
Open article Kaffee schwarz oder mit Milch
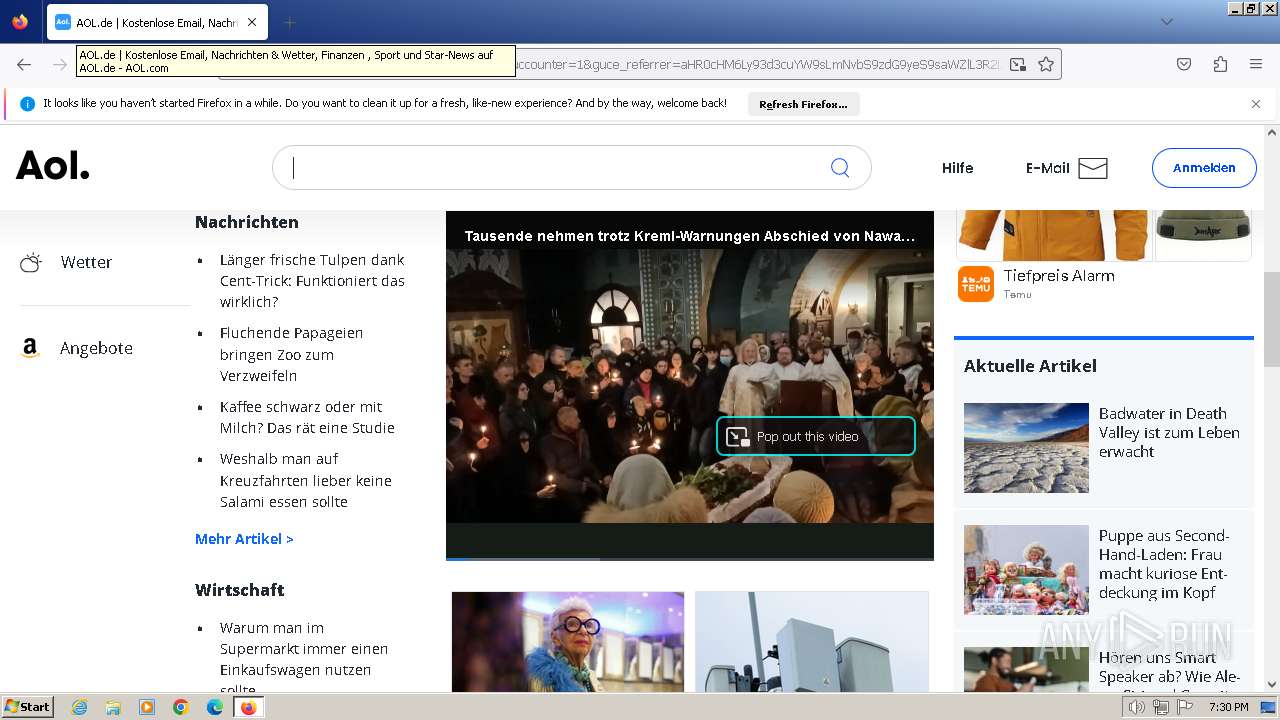(307, 417)
